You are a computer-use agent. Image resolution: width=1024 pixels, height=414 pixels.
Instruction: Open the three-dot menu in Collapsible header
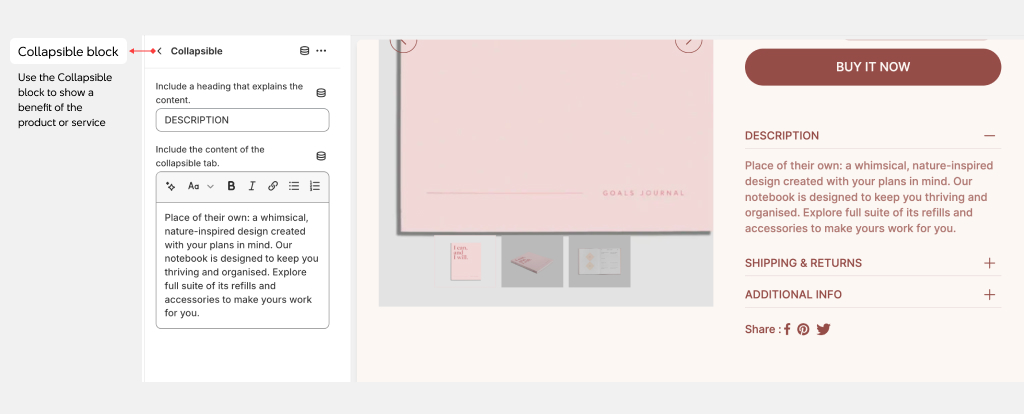coord(321,51)
